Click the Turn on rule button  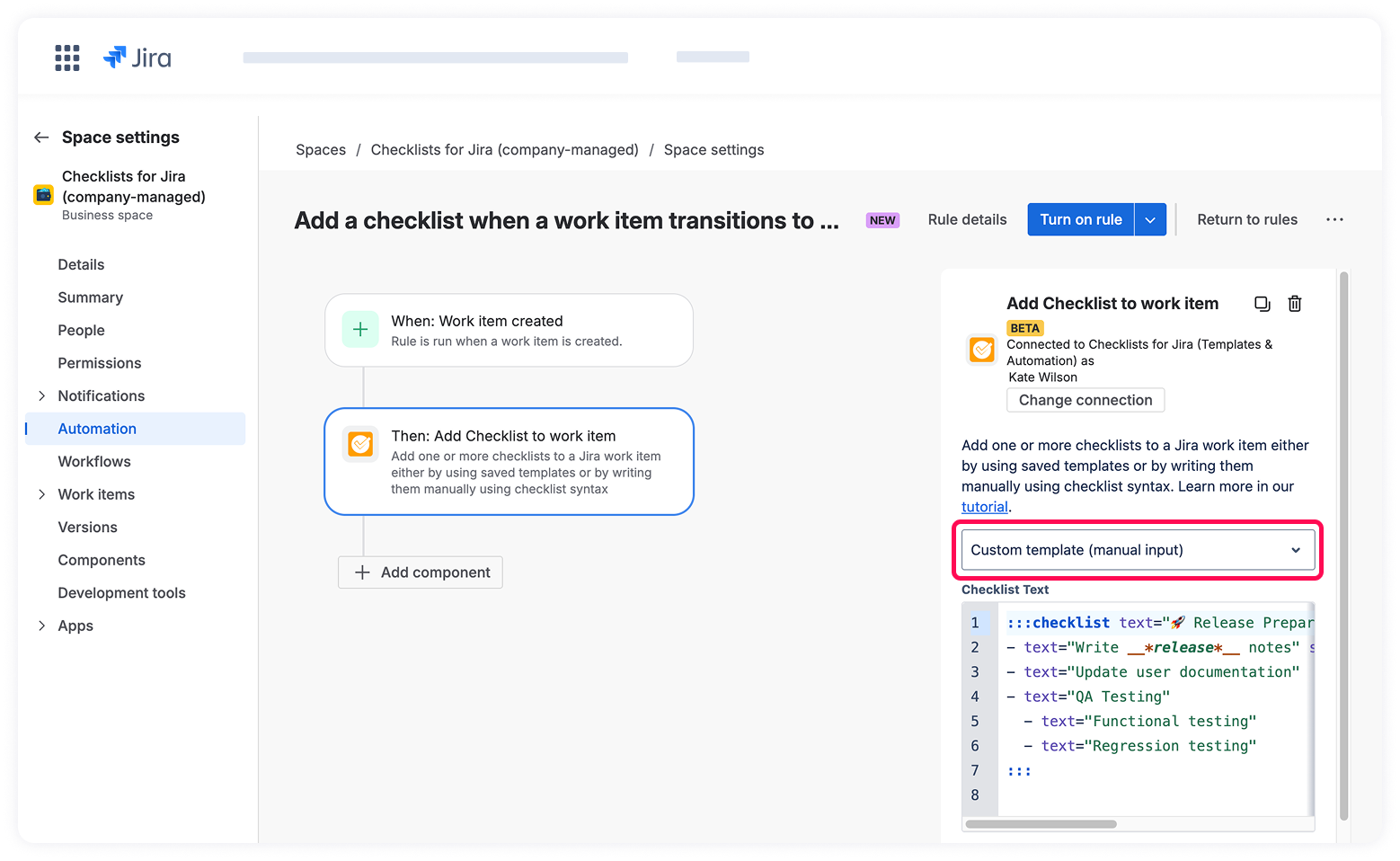(1080, 219)
